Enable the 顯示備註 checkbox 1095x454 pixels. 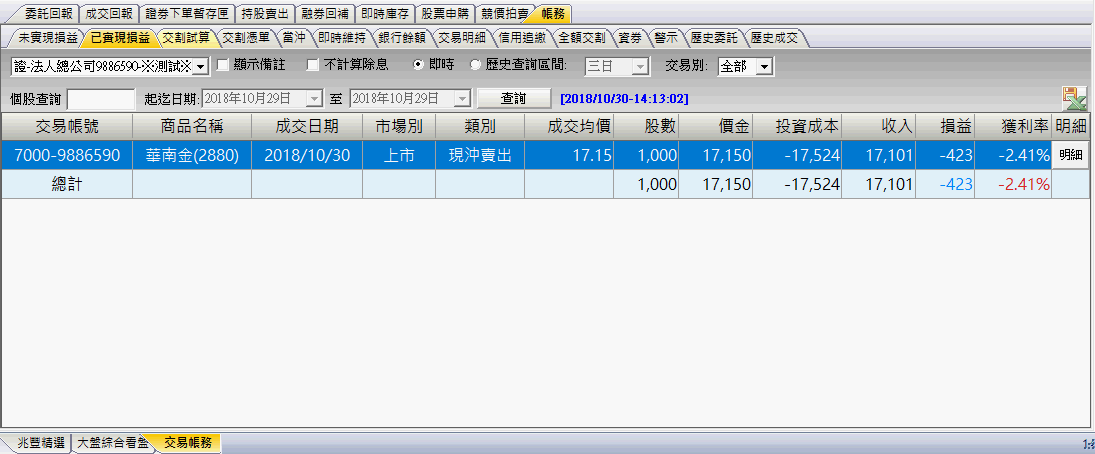(x=224, y=66)
